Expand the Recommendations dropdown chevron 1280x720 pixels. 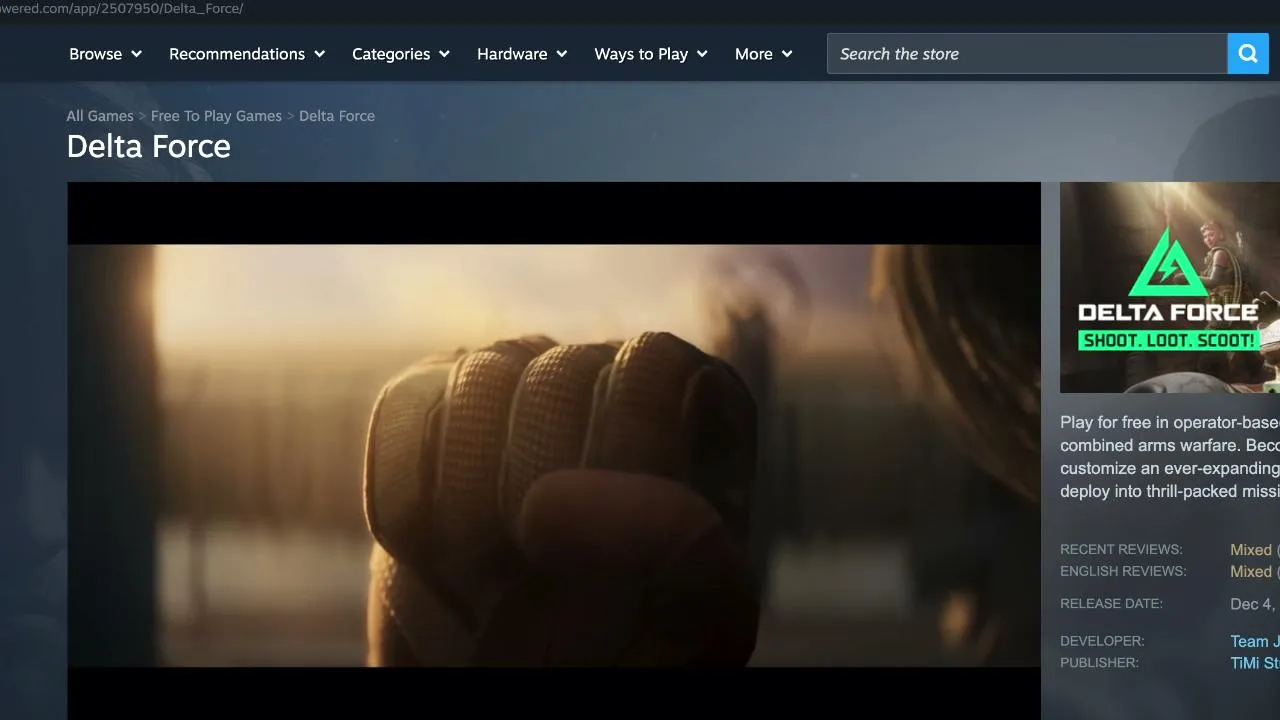(320, 54)
